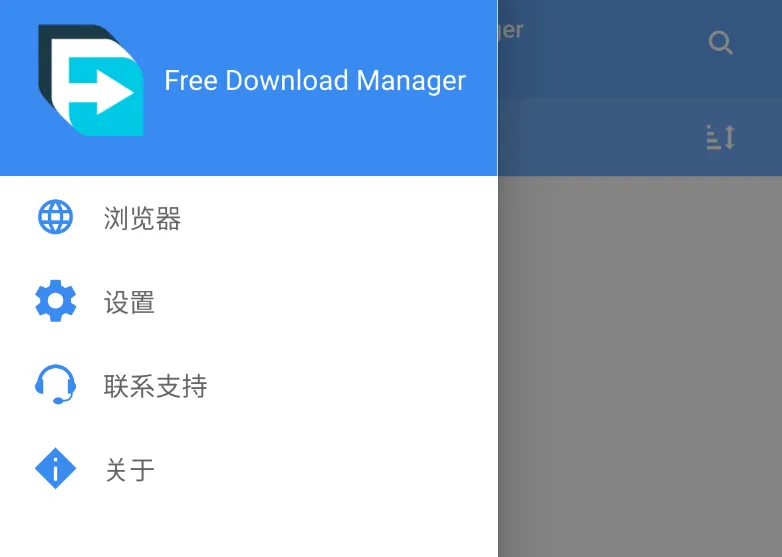Click the sort order icon
Image resolution: width=782 pixels, height=557 pixels.
[x=721, y=137]
